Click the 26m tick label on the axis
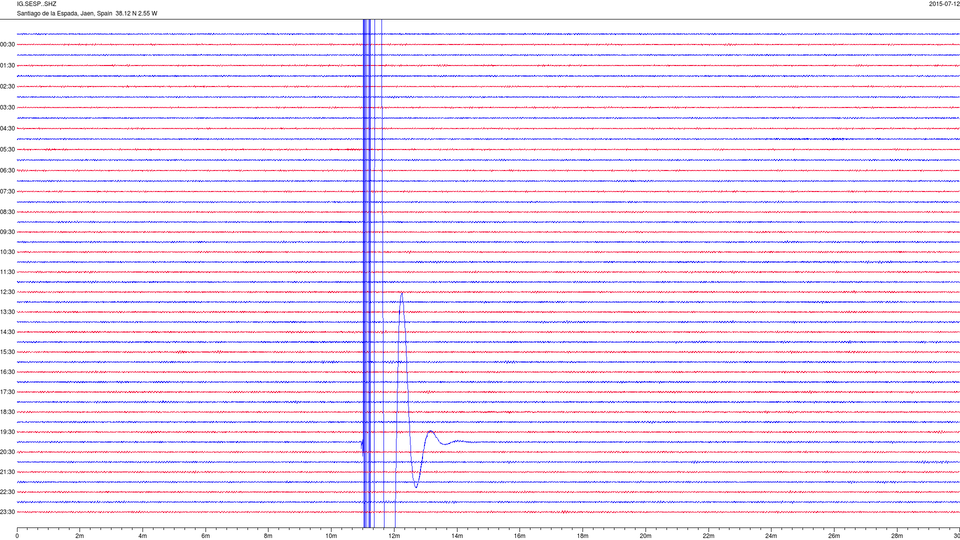The image size is (960, 540). [834, 536]
